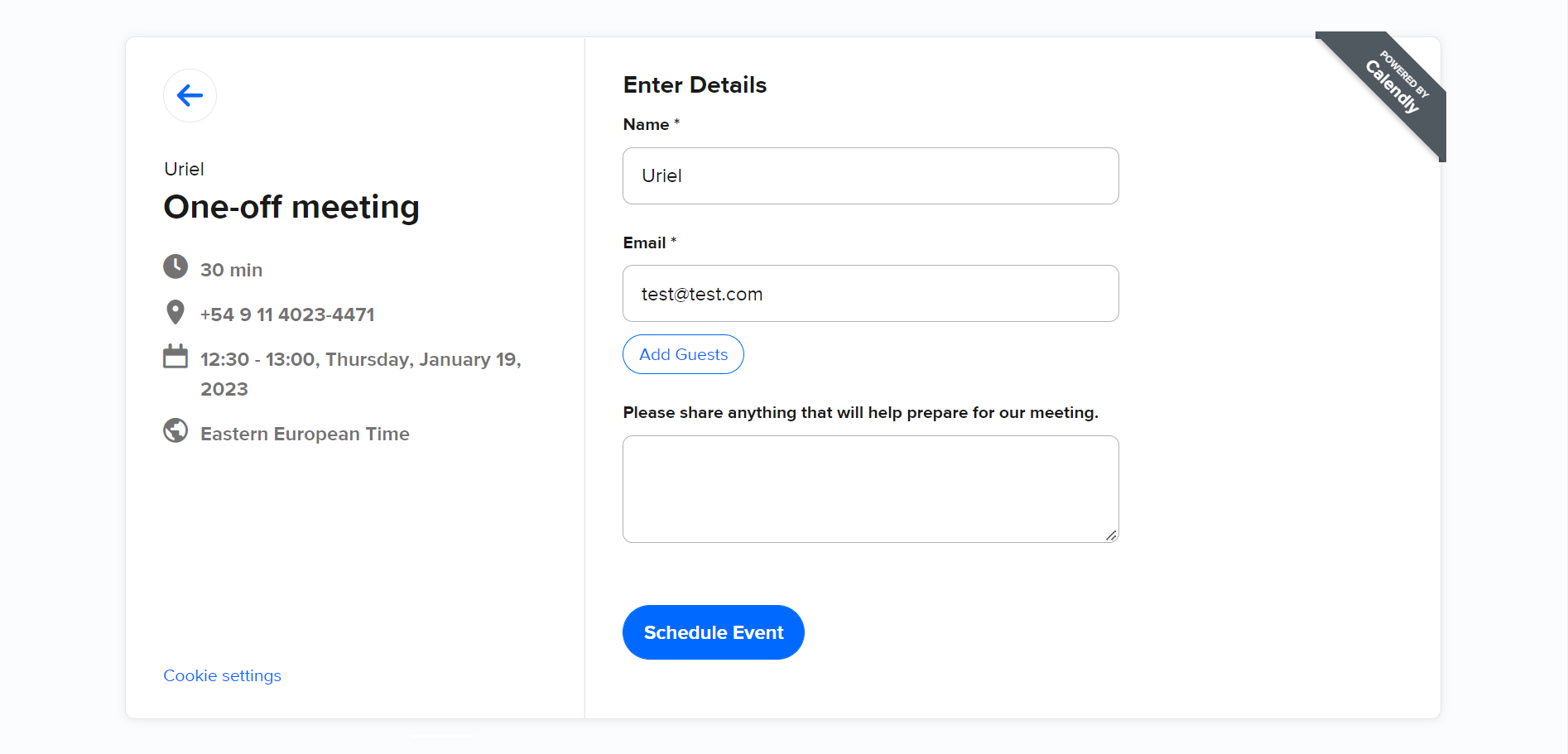Focus the Email input field
The width and height of the screenshot is (1568, 754).
pos(870,294)
